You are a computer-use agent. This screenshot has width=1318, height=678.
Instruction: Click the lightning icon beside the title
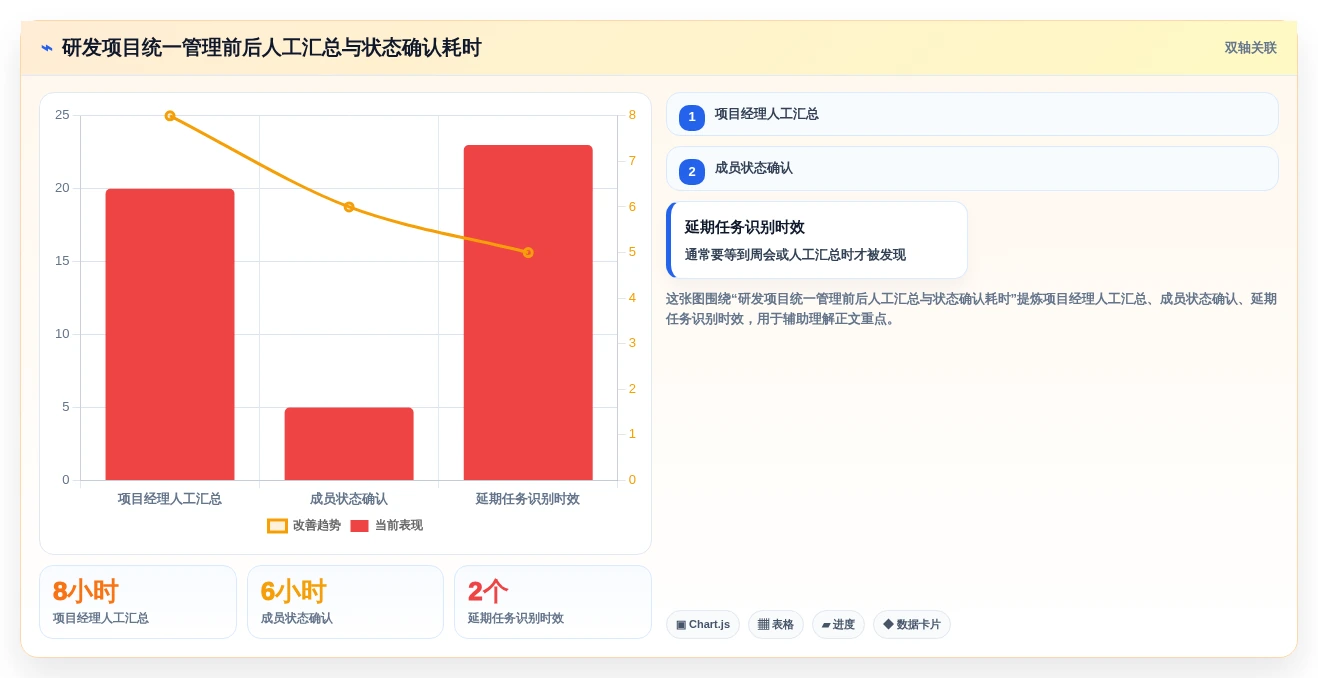point(47,48)
